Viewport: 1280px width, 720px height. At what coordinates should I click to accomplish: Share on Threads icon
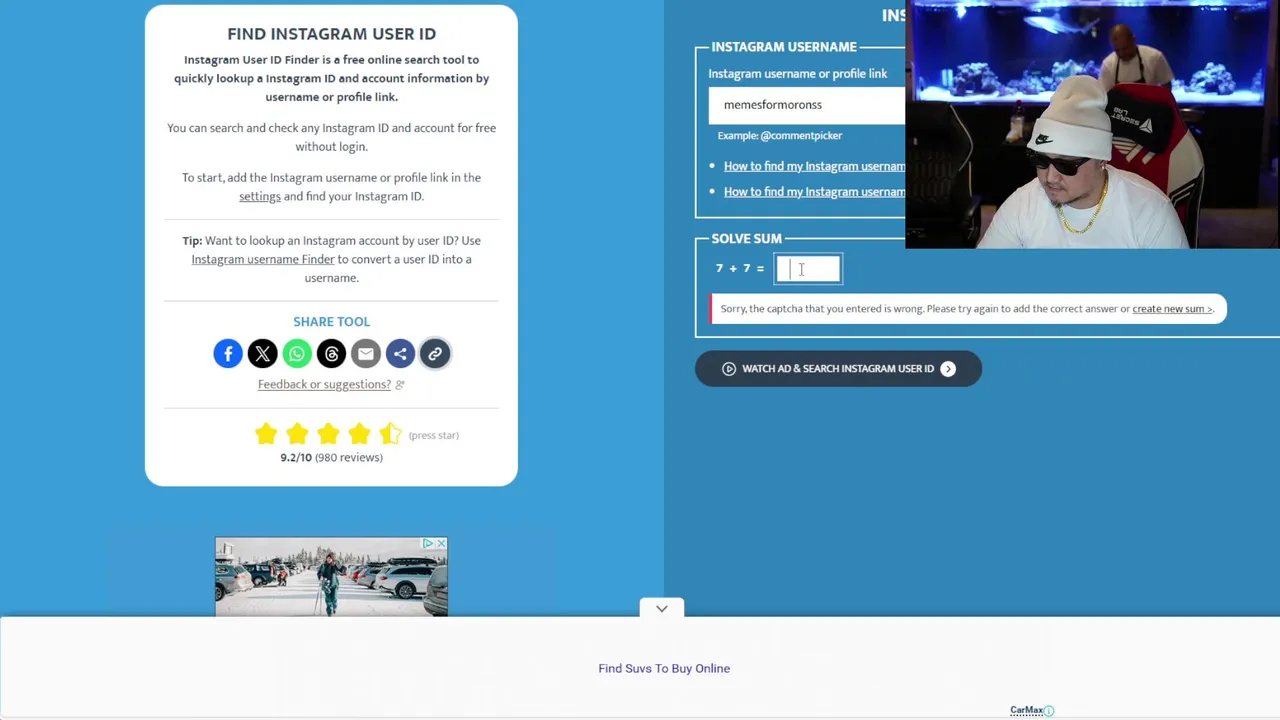coord(331,354)
